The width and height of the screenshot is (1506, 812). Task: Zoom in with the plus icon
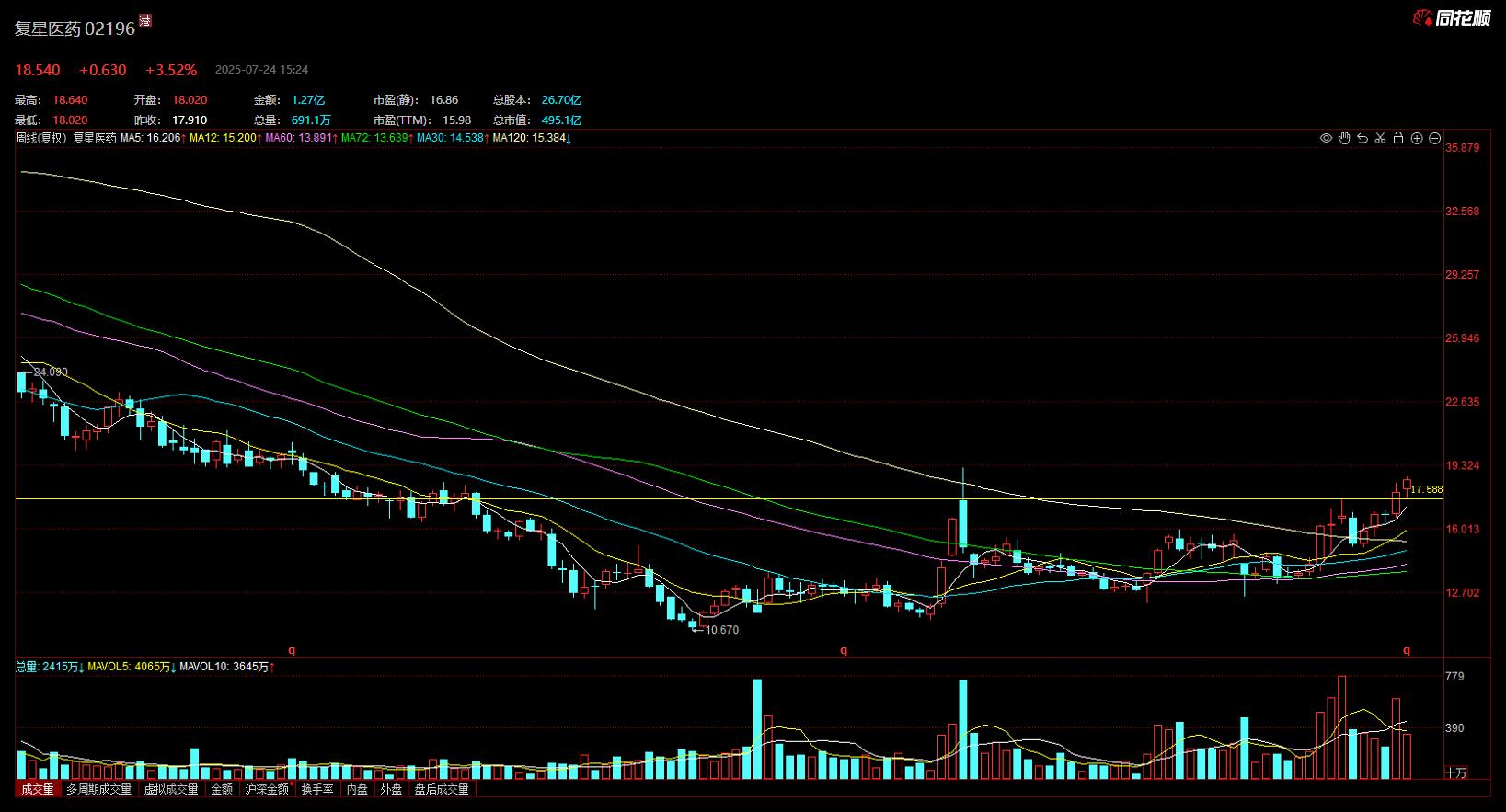pos(1417,138)
